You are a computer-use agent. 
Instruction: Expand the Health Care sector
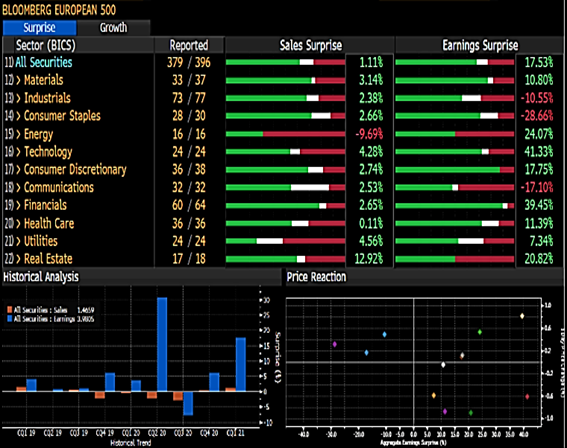click(19, 223)
